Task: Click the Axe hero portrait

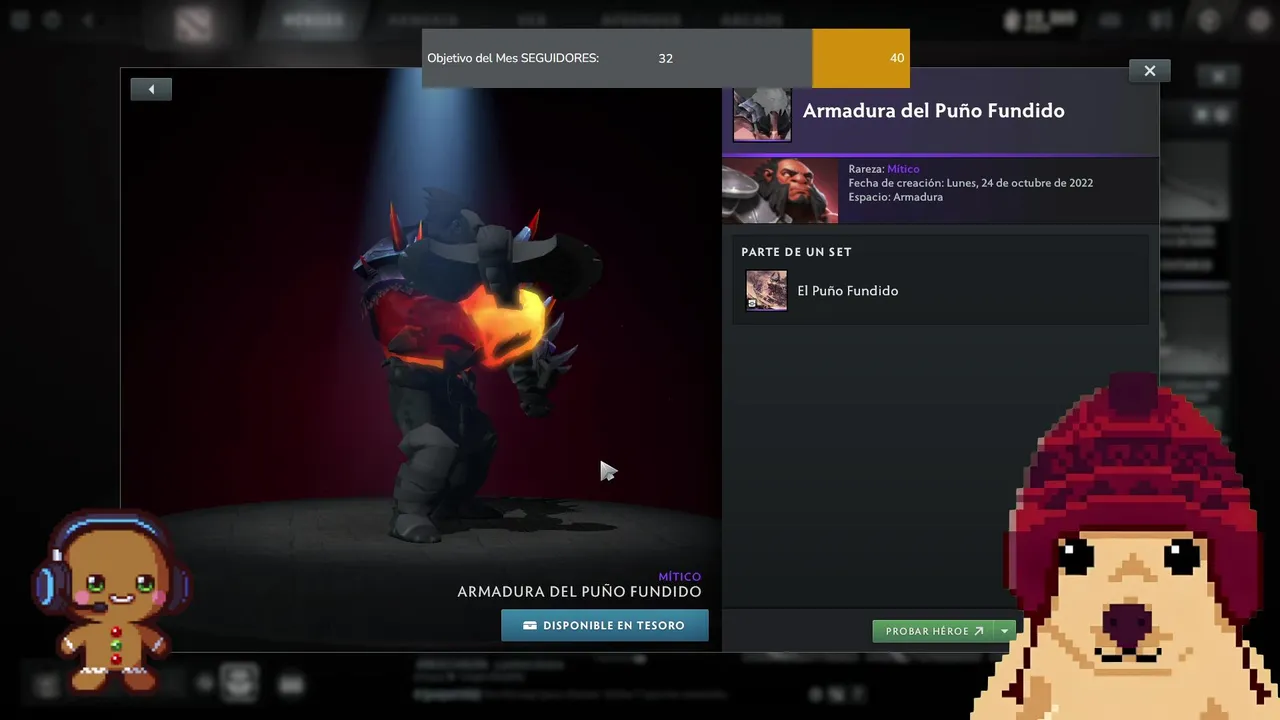Action: [780, 190]
